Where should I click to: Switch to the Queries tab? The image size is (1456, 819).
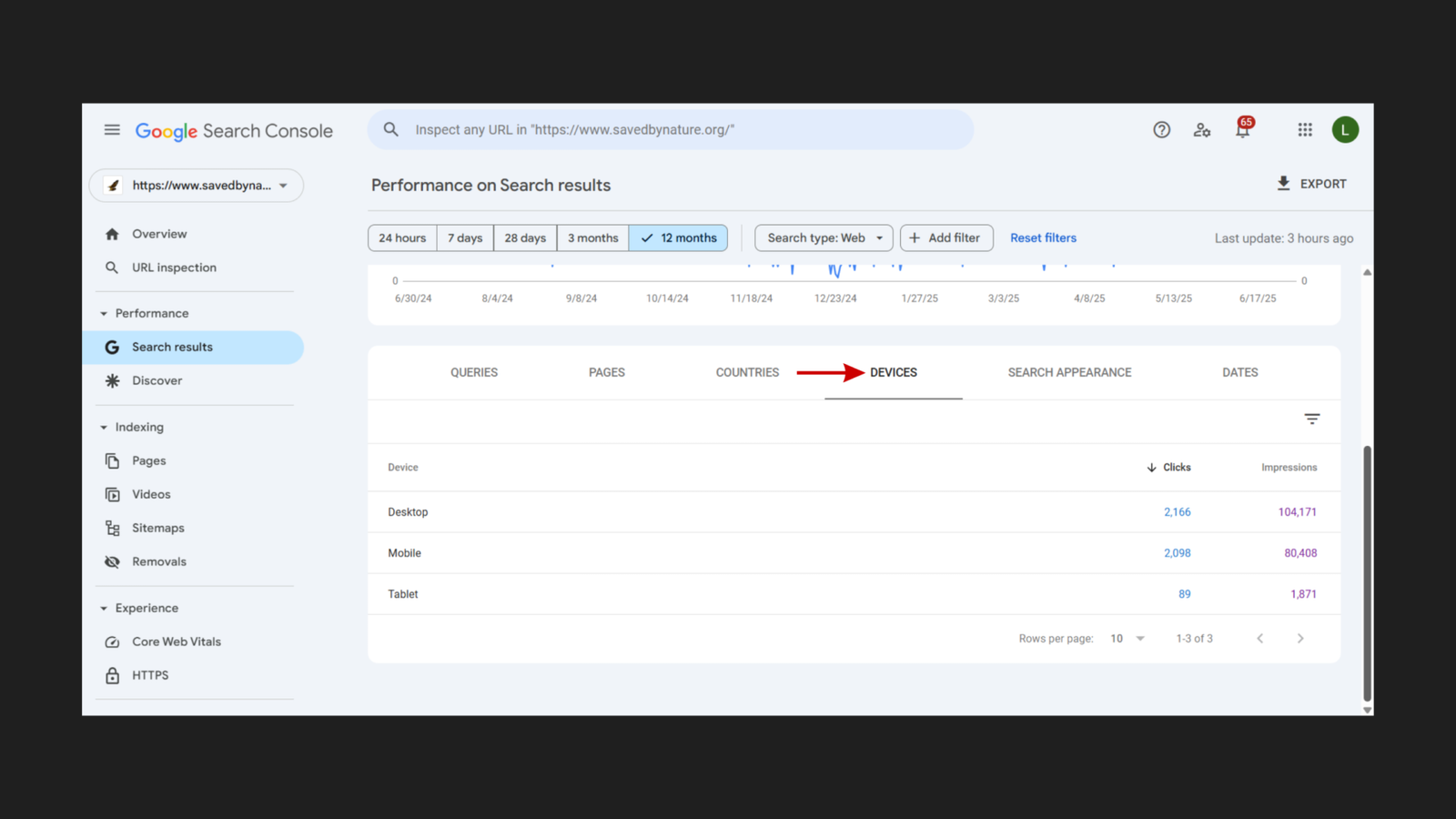[473, 372]
